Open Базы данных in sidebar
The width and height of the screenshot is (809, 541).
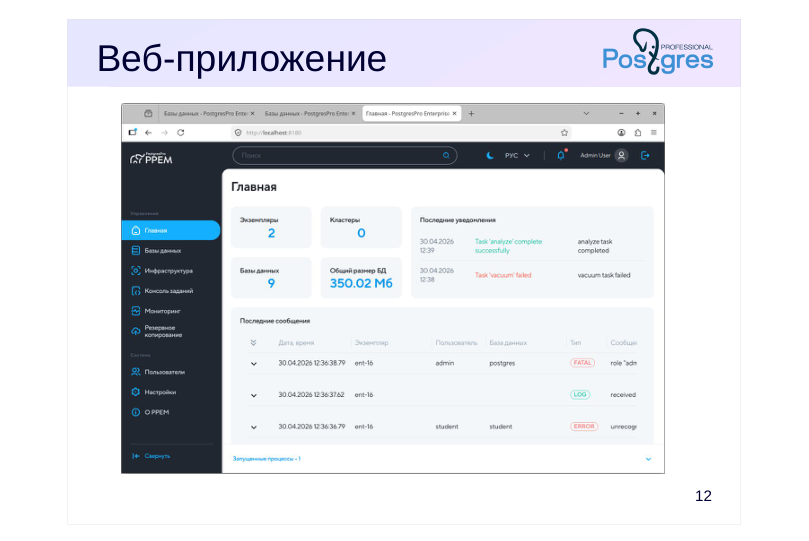coord(163,251)
